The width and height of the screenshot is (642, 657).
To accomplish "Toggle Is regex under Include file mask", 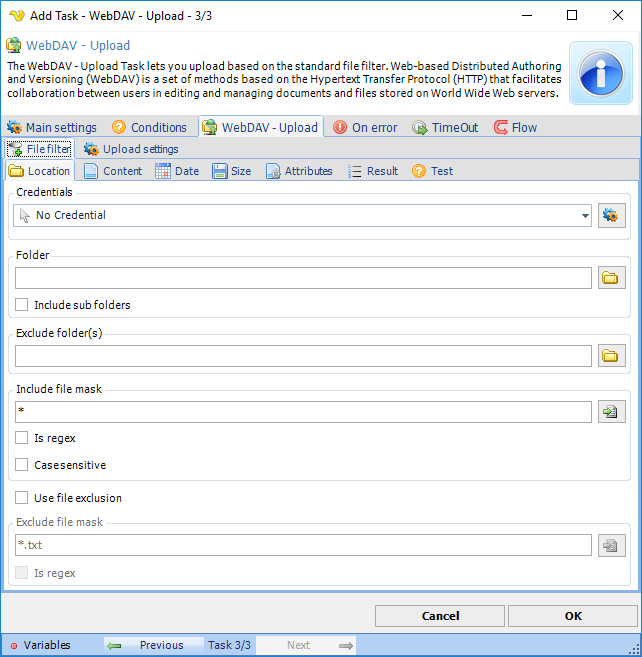I will point(21,438).
